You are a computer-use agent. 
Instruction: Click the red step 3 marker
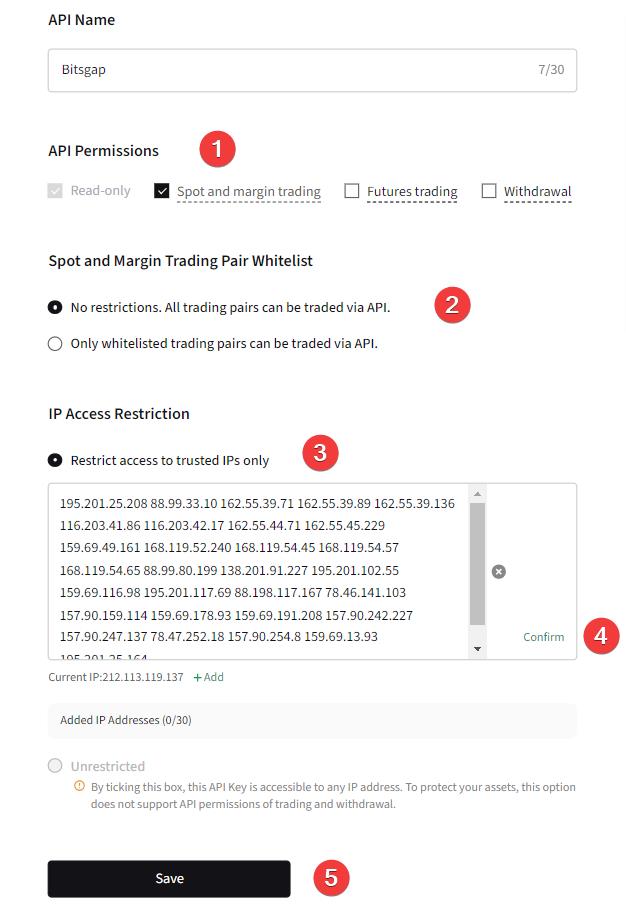click(320, 453)
